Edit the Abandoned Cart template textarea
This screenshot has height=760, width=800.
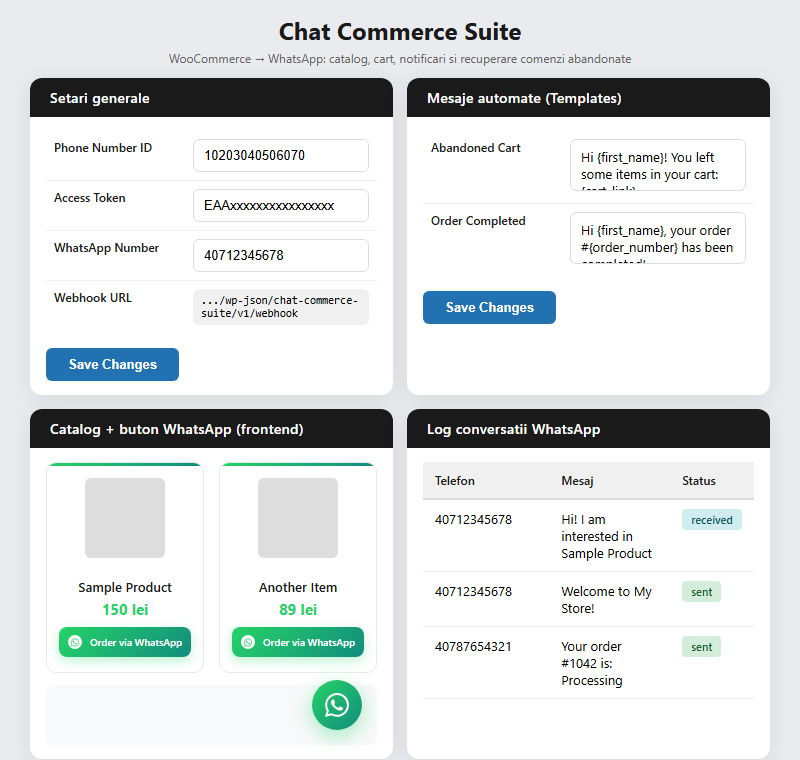[x=658, y=165]
